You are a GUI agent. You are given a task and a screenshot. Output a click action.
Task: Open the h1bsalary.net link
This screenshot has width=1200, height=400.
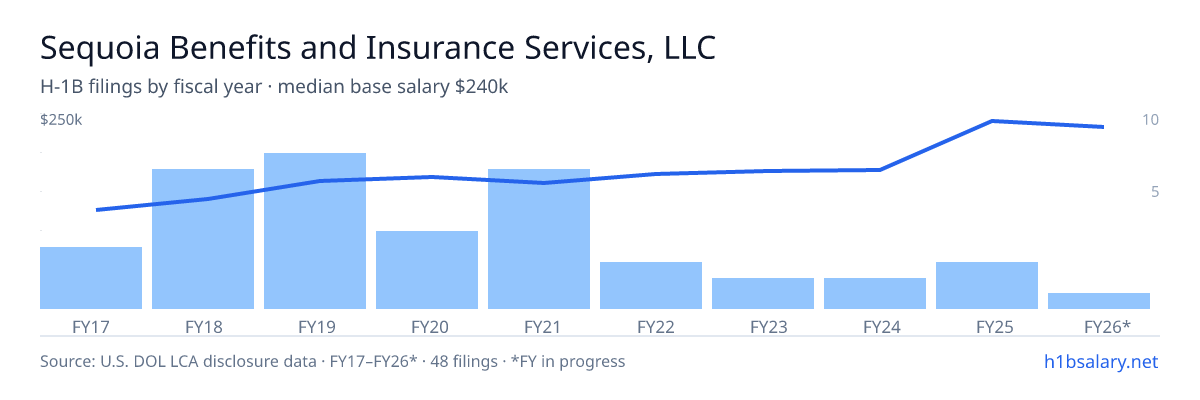[1100, 361]
